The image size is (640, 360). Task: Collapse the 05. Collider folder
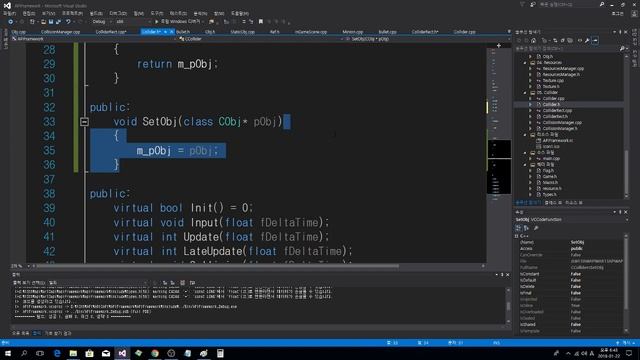(x=525, y=93)
